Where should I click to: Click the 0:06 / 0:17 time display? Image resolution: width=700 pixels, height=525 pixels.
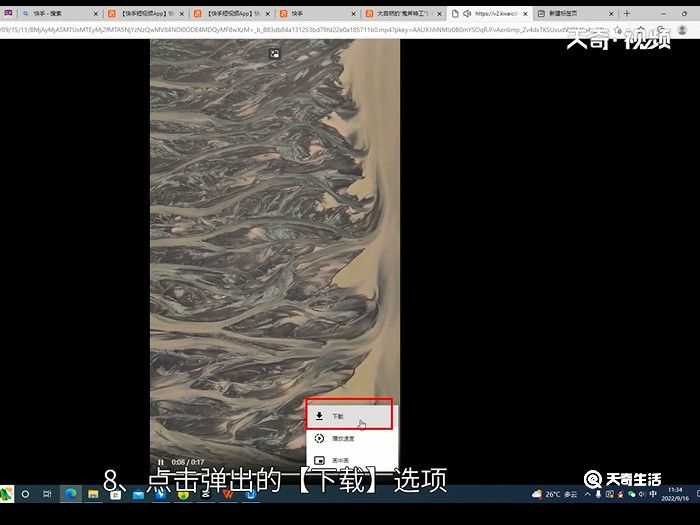click(188, 462)
